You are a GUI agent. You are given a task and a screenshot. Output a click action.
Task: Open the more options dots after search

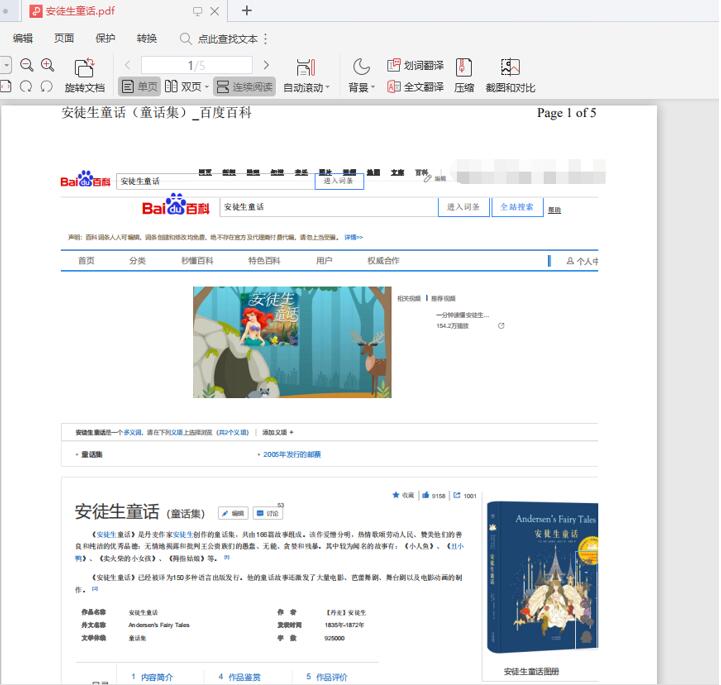265,39
